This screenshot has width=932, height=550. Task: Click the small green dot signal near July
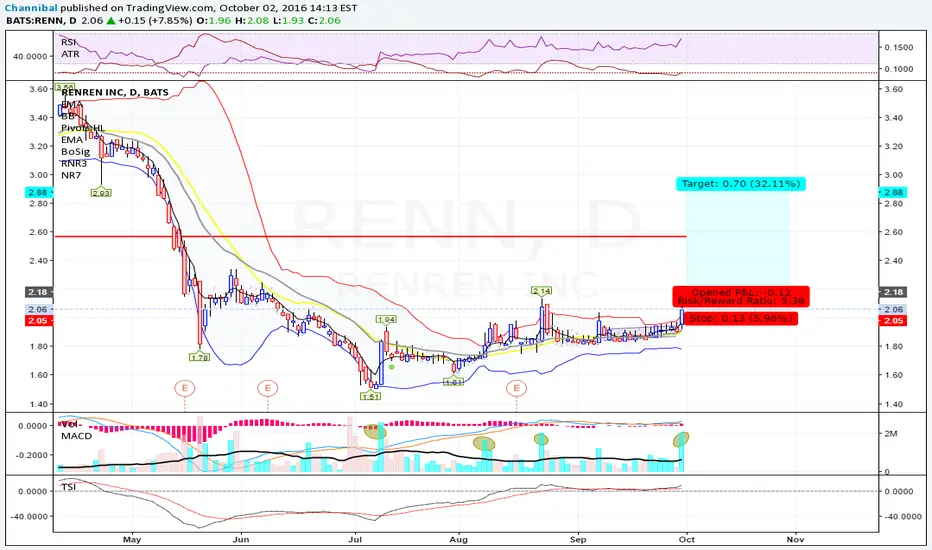pyautogui.click(x=392, y=367)
